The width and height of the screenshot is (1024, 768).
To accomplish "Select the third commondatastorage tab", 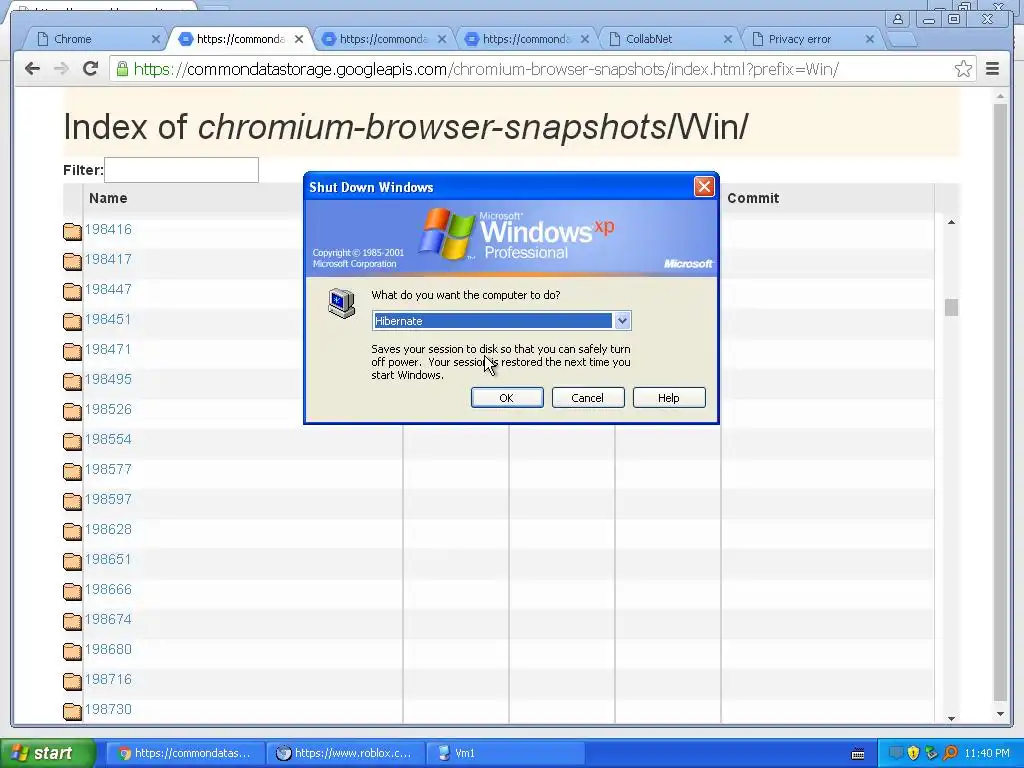I will point(526,39).
